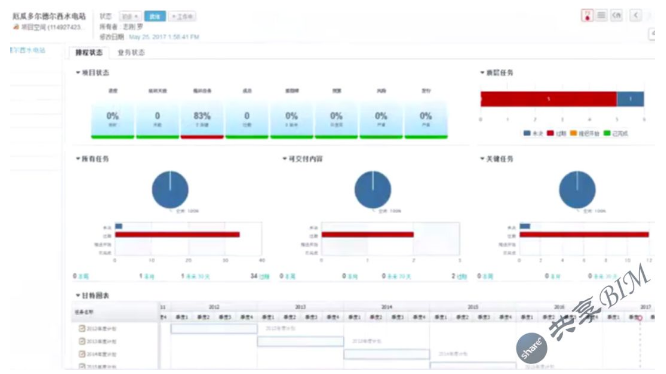The width and height of the screenshot is (666, 374).
Task: Click the green 已完成 legend swatch
Action: (x=607, y=133)
